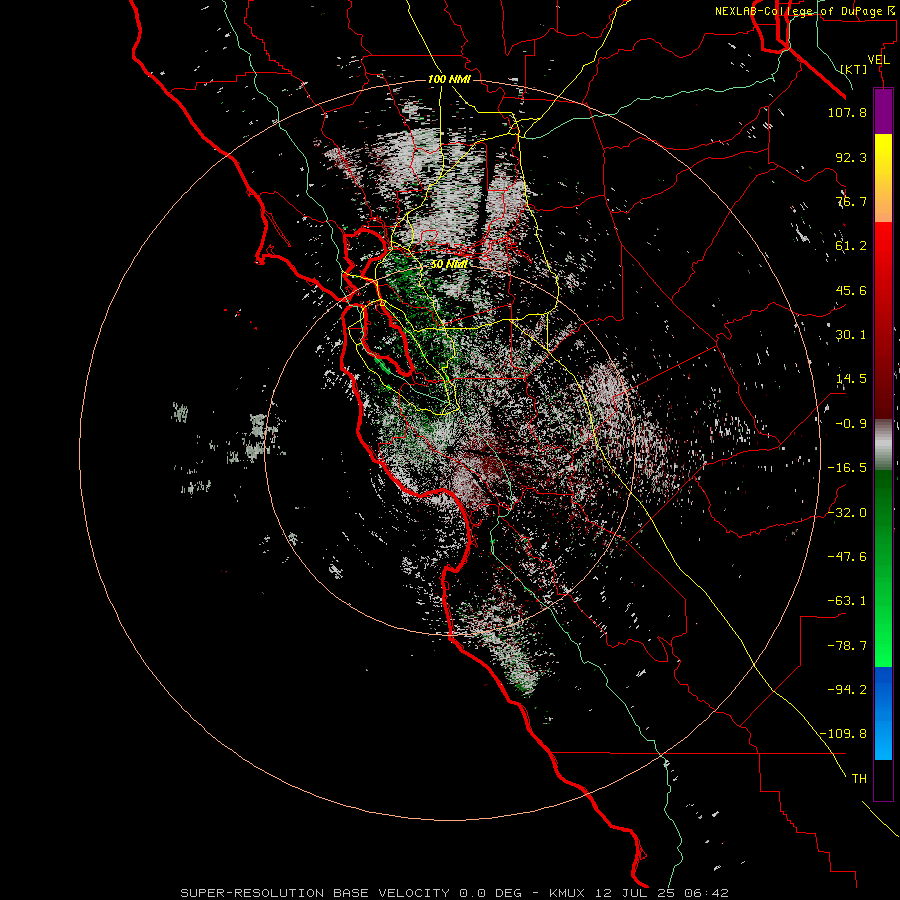This screenshot has height=900, width=900.
Task: Click the -16.5 legend value
Action: (847, 468)
